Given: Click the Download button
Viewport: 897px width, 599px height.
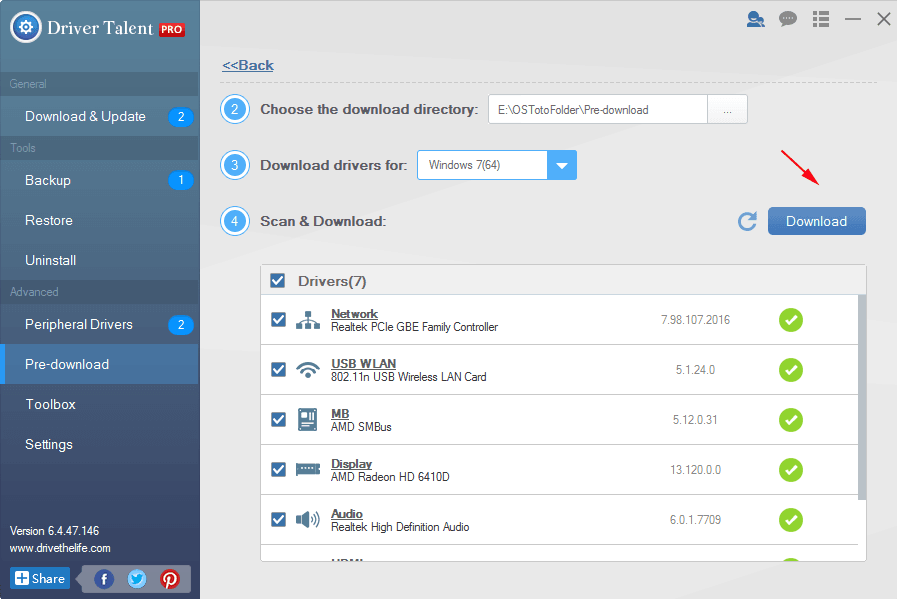Looking at the screenshot, I should [x=816, y=221].
